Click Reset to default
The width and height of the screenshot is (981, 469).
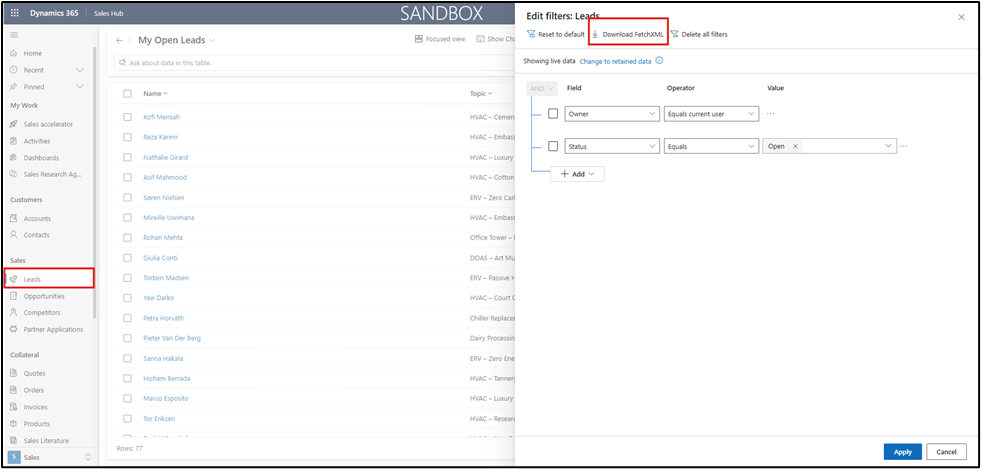[x=556, y=34]
